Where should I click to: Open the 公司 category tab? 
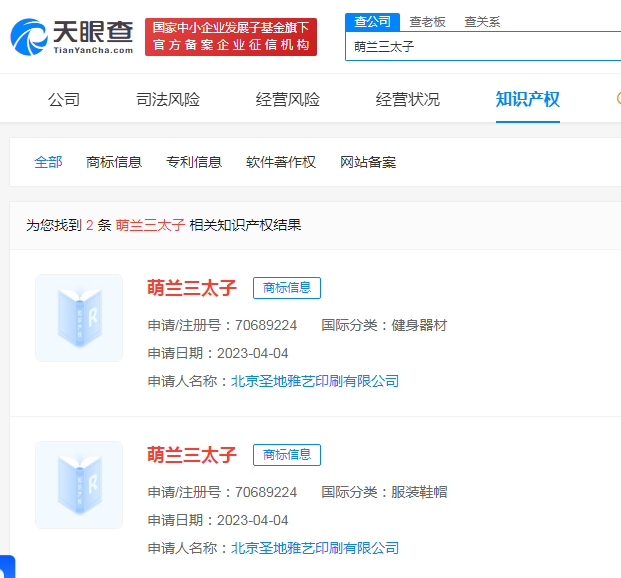click(64, 99)
